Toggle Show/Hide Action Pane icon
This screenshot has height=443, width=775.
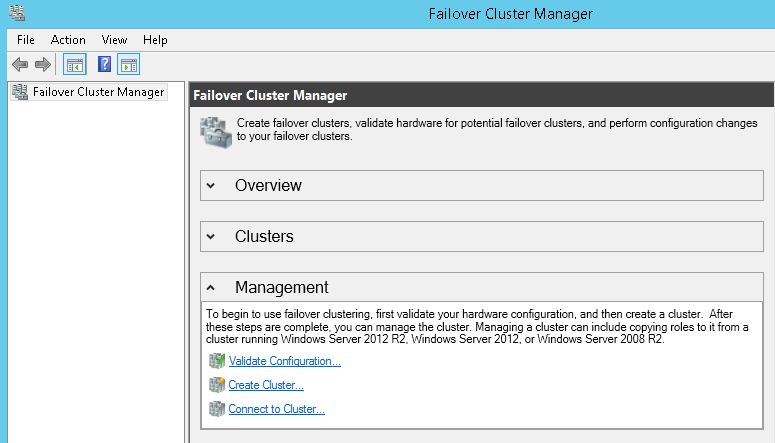click(x=129, y=64)
